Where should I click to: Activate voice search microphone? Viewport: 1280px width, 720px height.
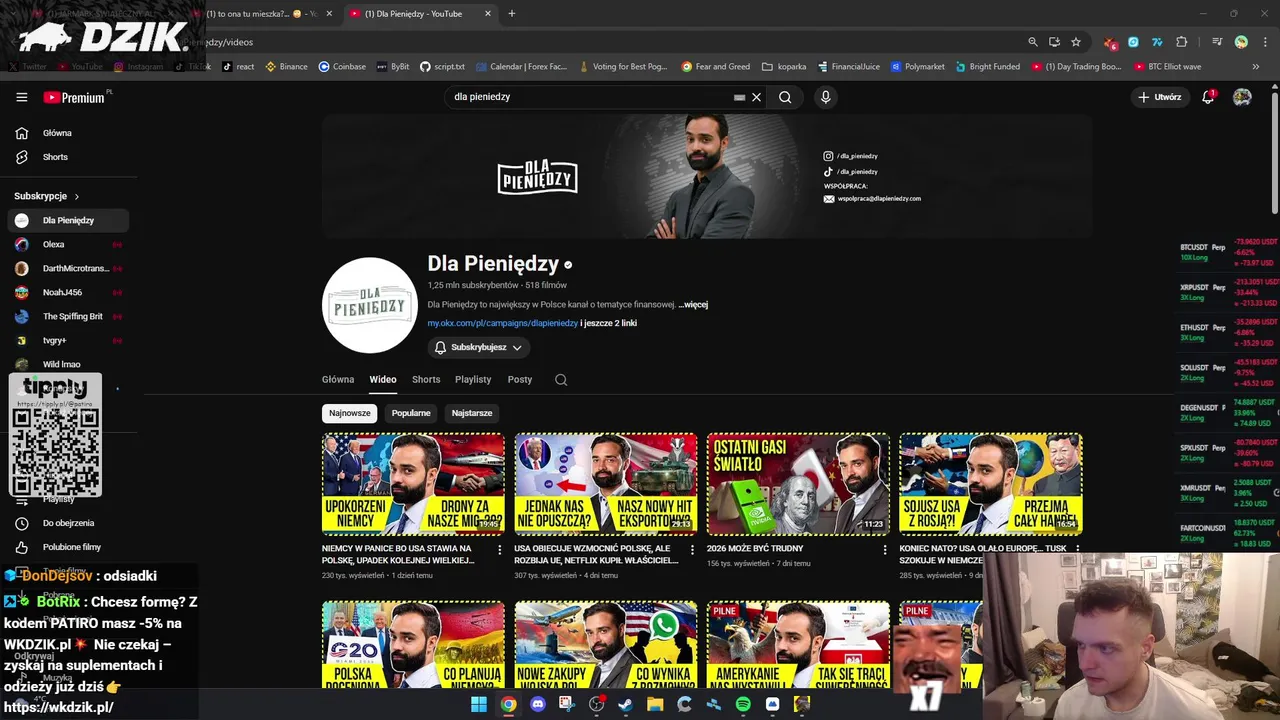825,97
